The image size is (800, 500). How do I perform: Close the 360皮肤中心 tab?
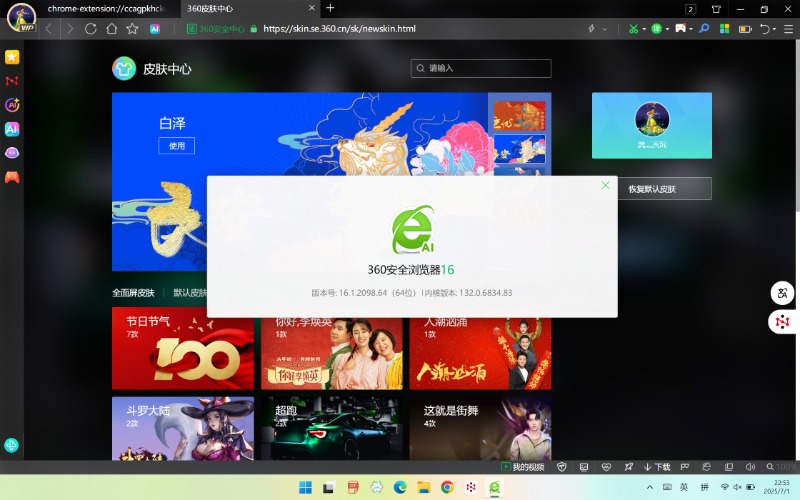(312, 8)
